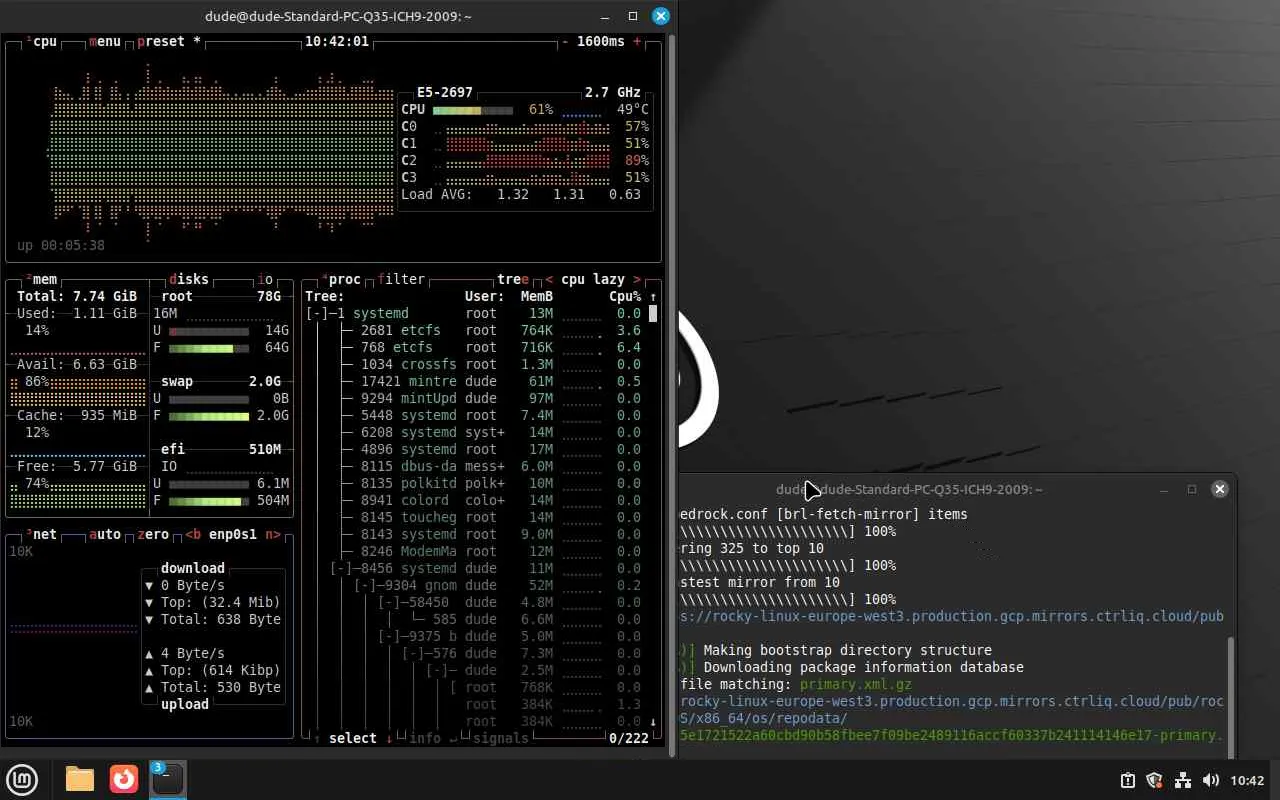Click the 'E5-2697' CPU model name

tap(445, 92)
